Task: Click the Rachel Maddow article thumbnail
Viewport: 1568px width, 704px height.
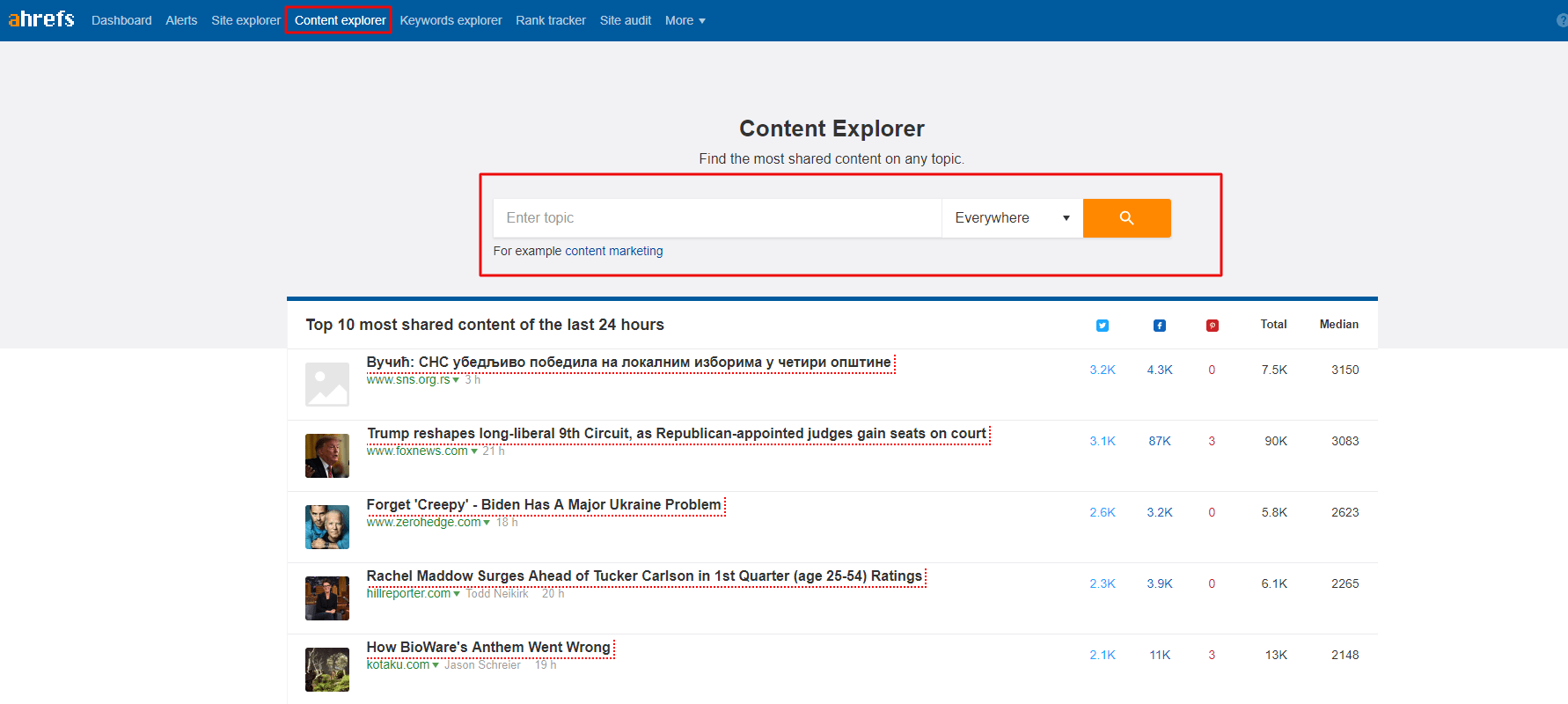Action: click(x=327, y=598)
